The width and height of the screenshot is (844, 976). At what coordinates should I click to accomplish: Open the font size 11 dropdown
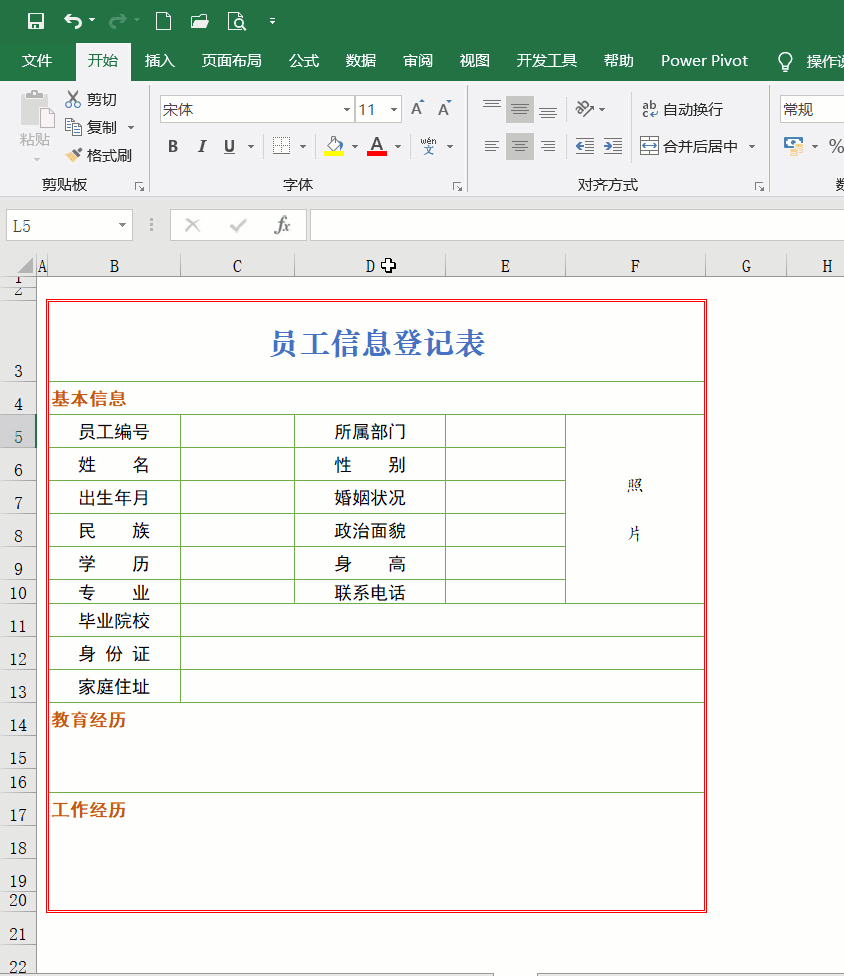(393, 110)
